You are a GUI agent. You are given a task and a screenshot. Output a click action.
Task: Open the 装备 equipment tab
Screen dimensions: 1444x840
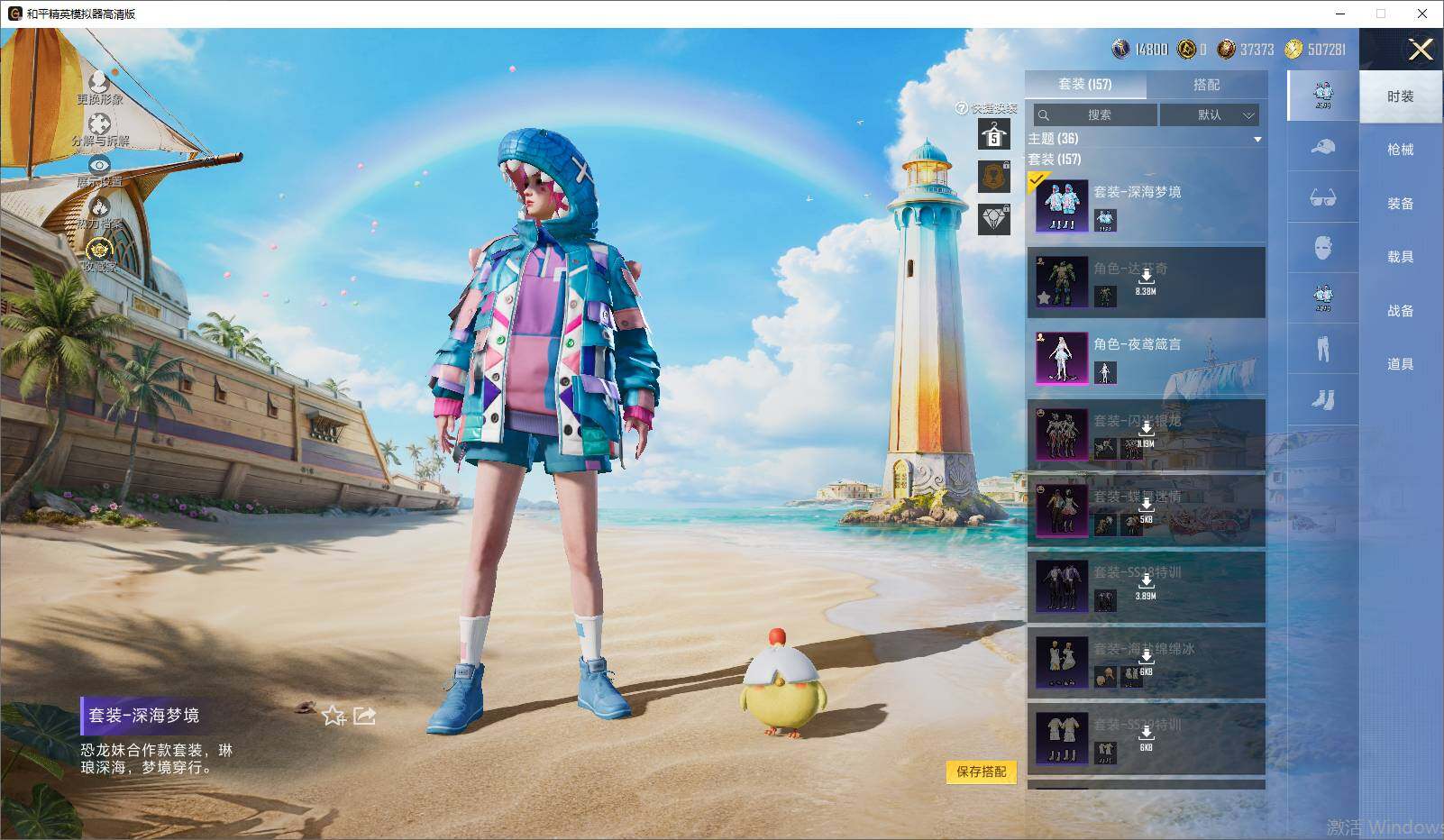pos(1401,204)
